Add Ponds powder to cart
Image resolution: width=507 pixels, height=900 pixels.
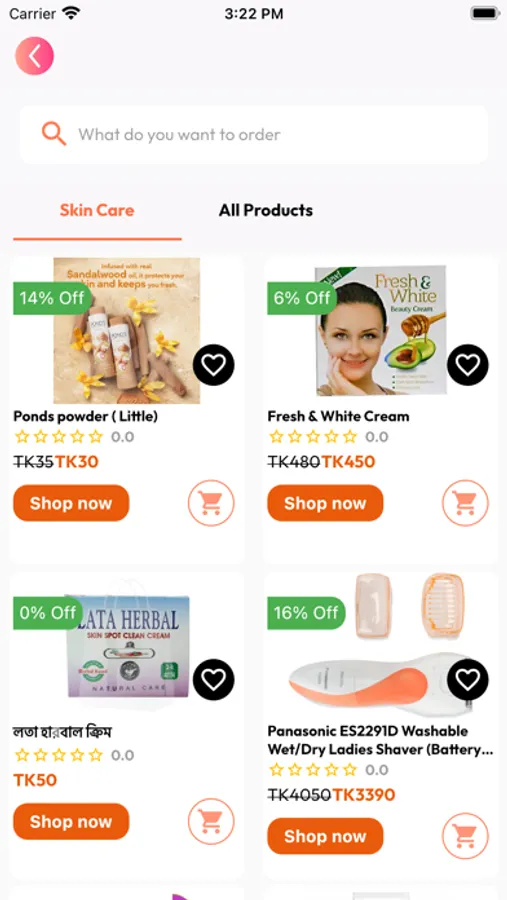(211, 503)
